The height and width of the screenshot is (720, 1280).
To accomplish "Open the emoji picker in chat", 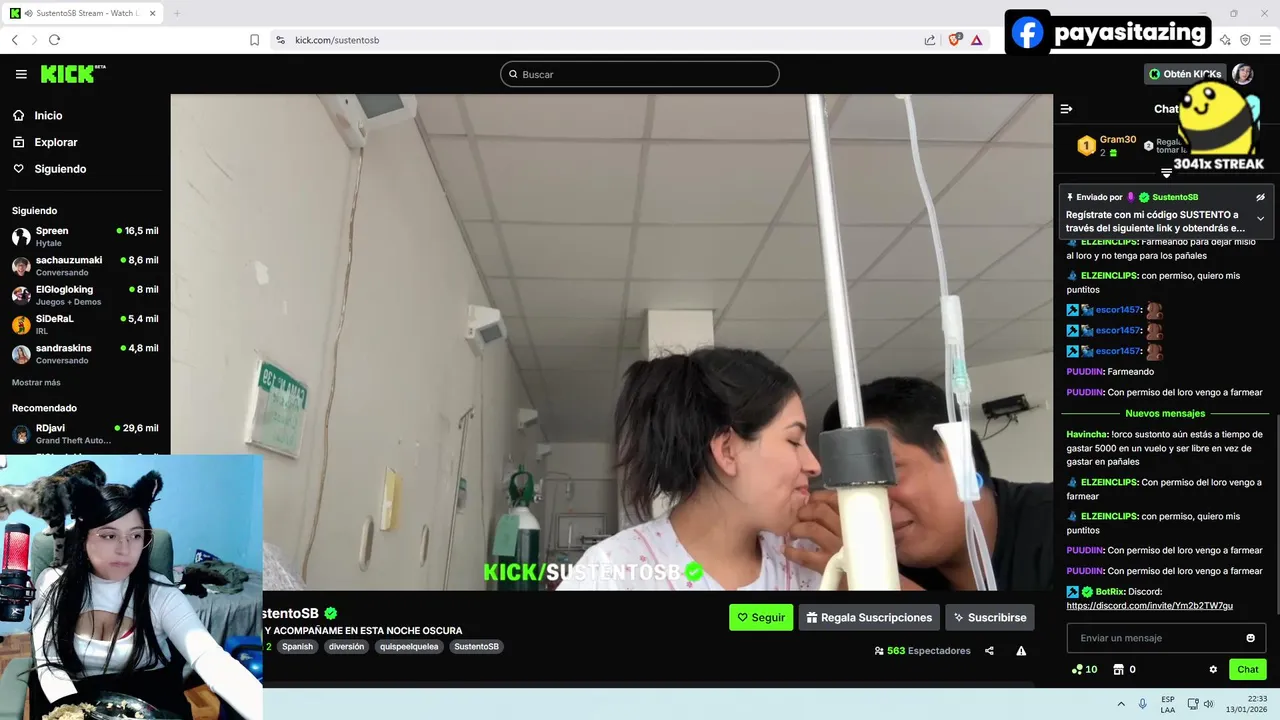I will 1250,638.
